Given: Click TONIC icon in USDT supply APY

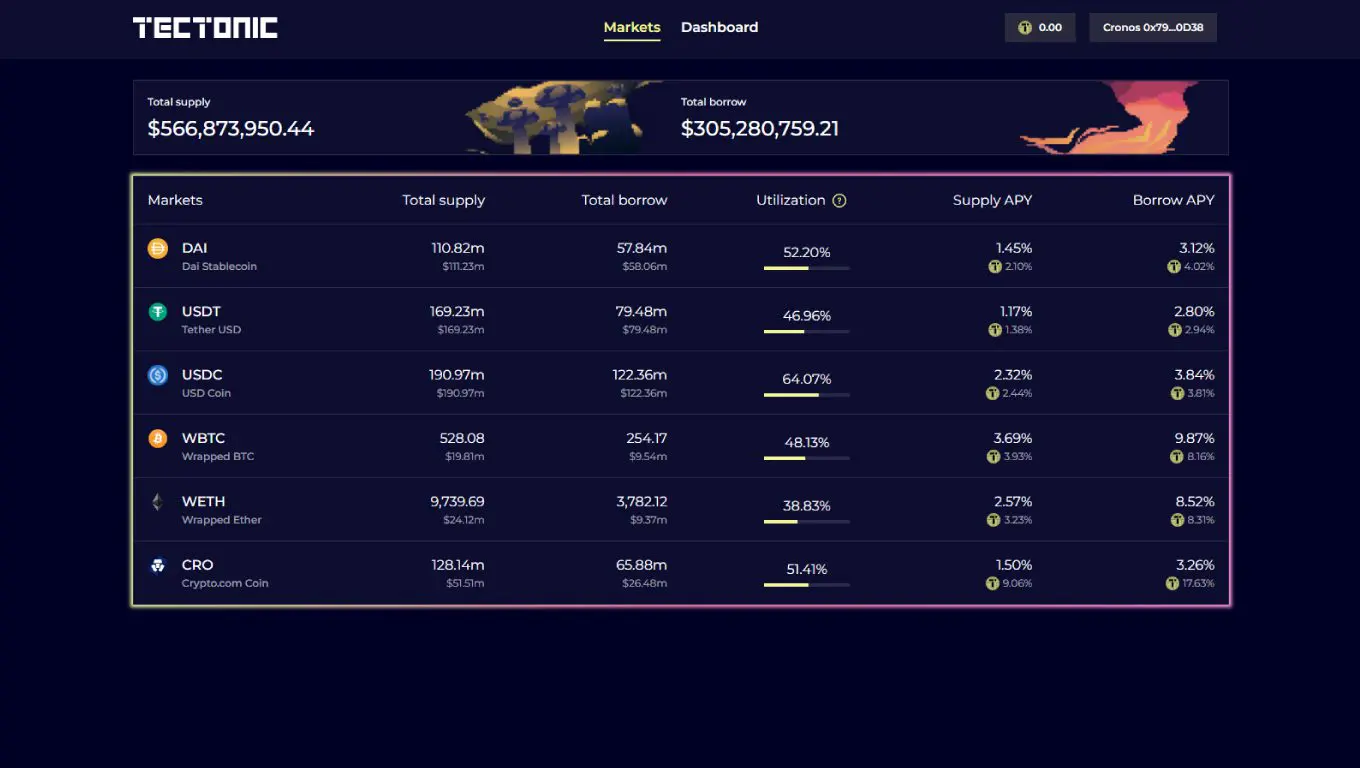Looking at the screenshot, I should coord(995,330).
